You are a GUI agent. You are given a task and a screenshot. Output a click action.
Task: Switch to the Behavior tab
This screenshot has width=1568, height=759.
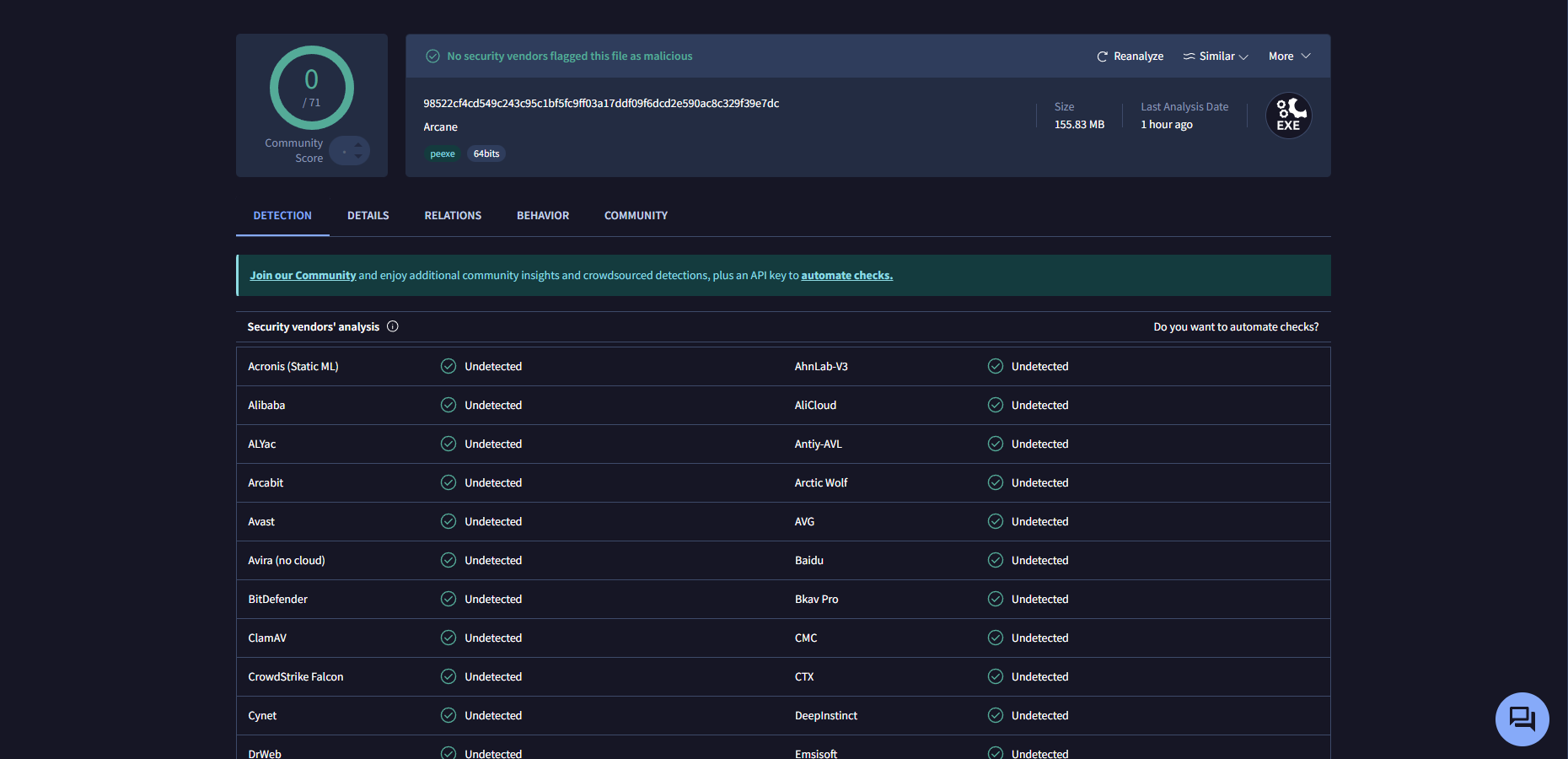click(x=543, y=215)
